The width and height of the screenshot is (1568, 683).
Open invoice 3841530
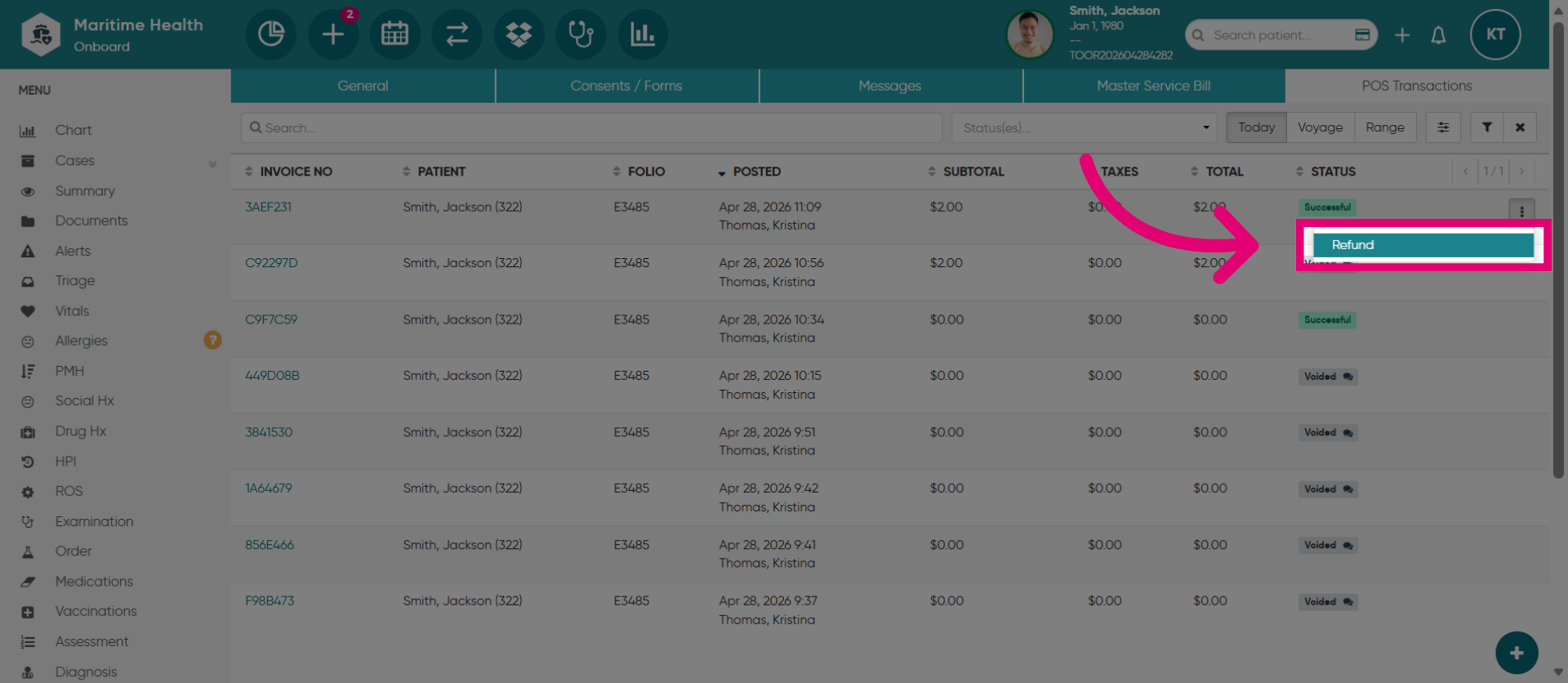[269, 432]
